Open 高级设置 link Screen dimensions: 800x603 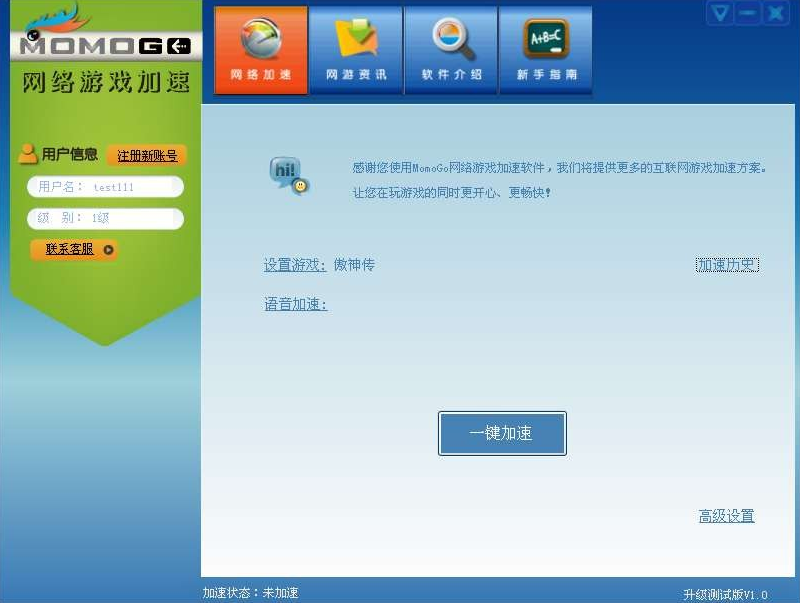tap(727, 516)
